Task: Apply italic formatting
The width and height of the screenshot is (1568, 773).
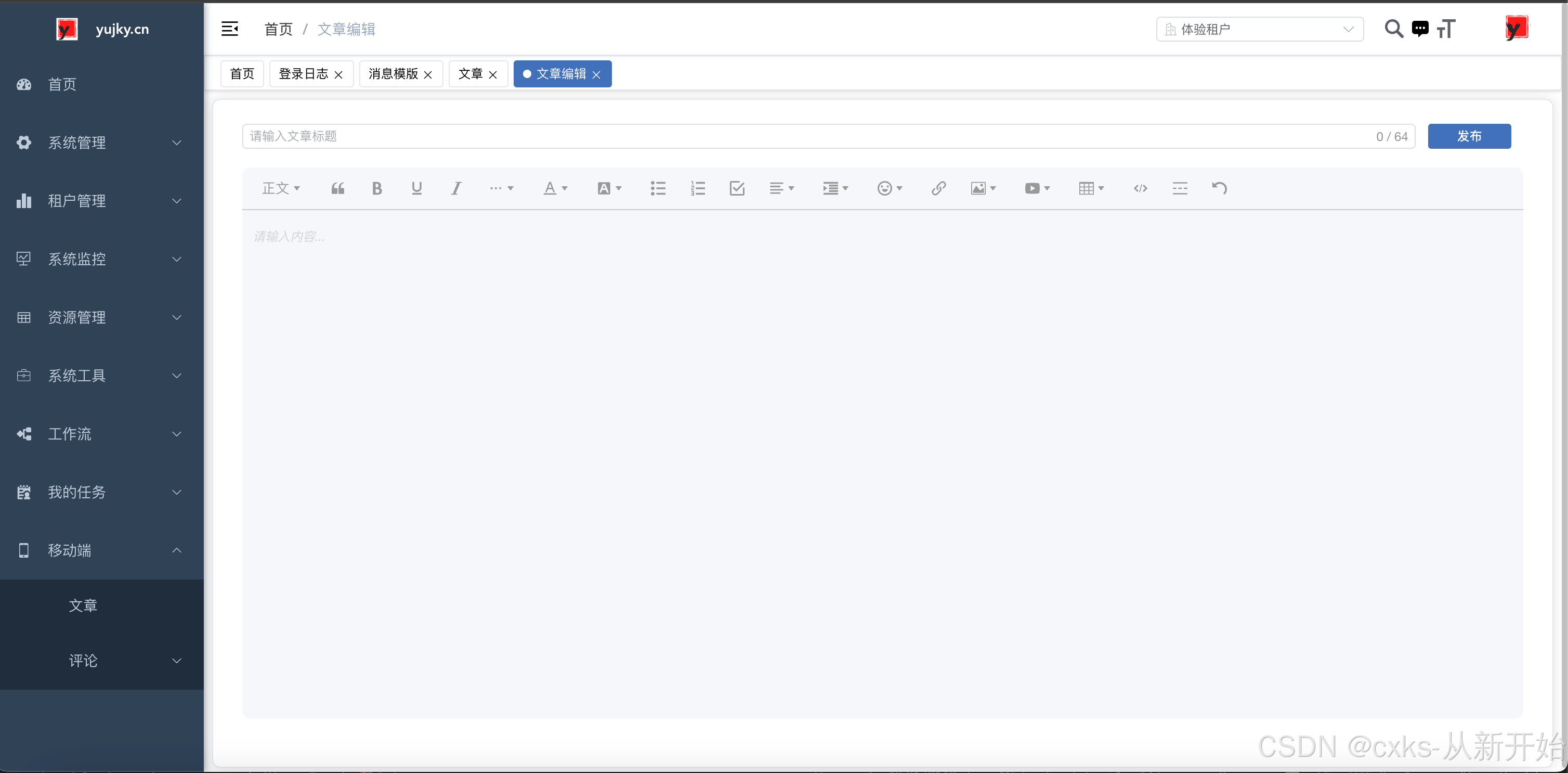Action: (455, 188)
